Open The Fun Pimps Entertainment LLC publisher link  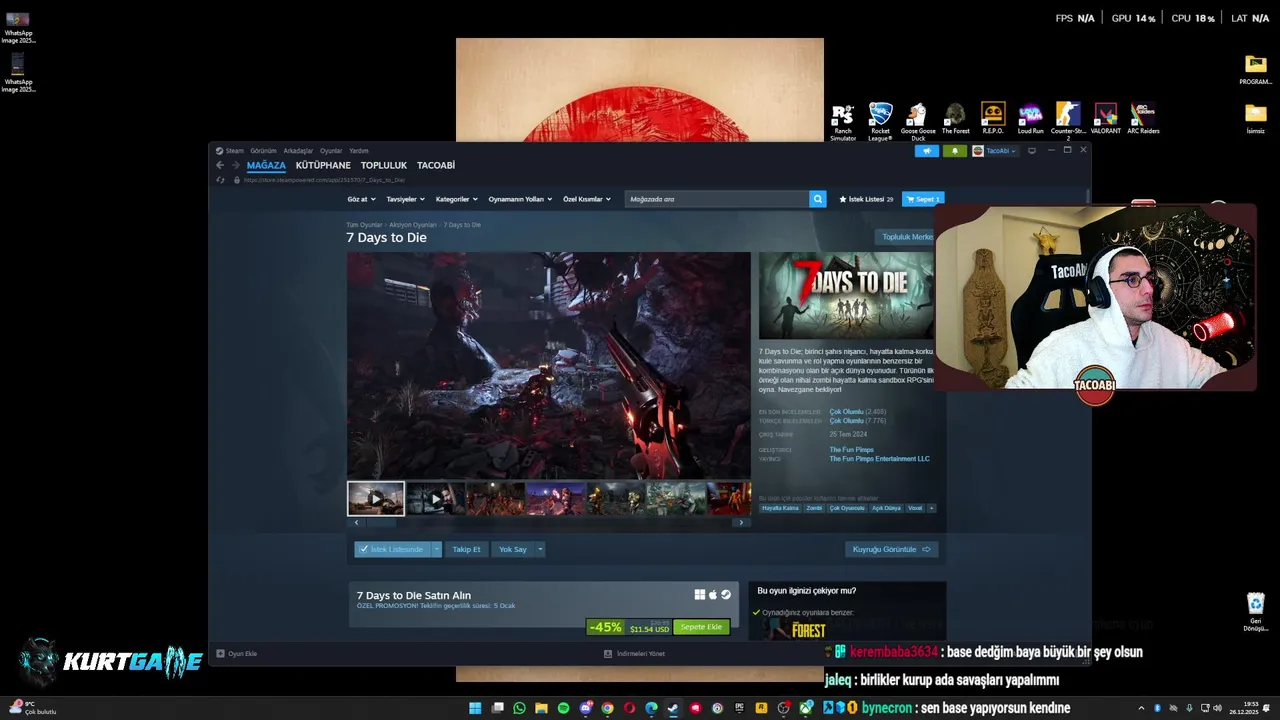pyautogui.click(x=879, y=459)
